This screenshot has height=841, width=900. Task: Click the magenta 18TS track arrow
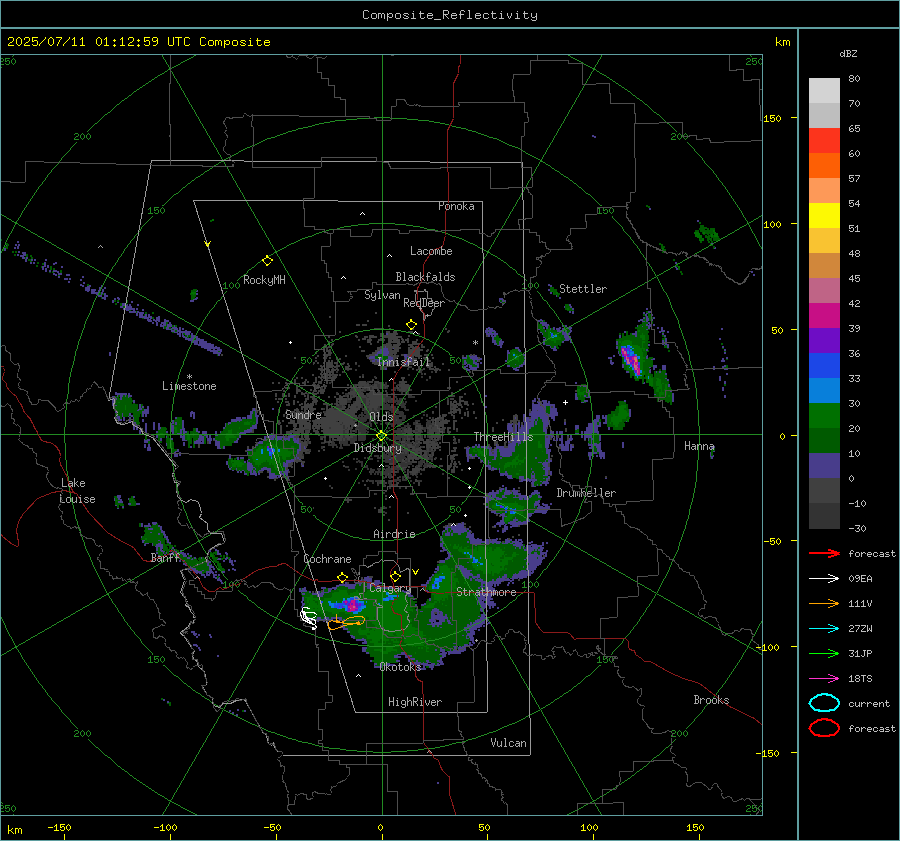tap(824, 679)
